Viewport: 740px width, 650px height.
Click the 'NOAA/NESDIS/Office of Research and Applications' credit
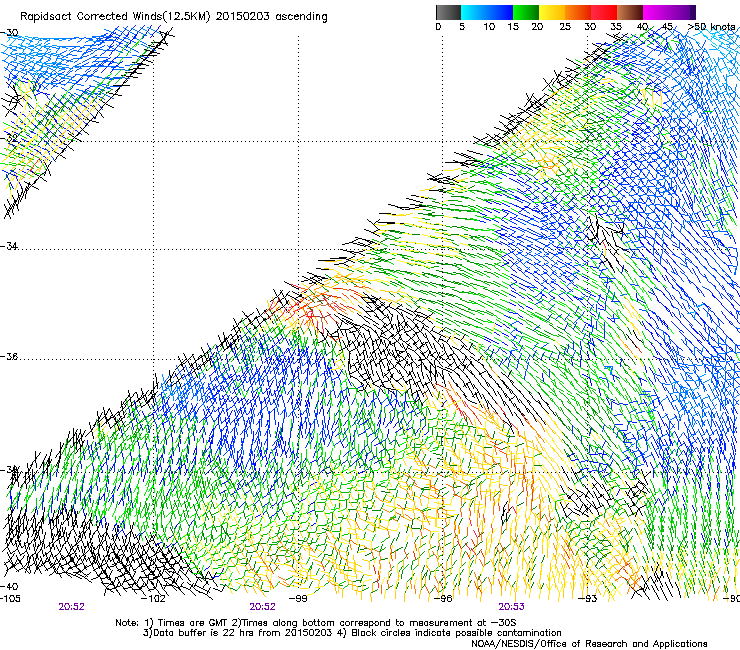coord(589,644)
